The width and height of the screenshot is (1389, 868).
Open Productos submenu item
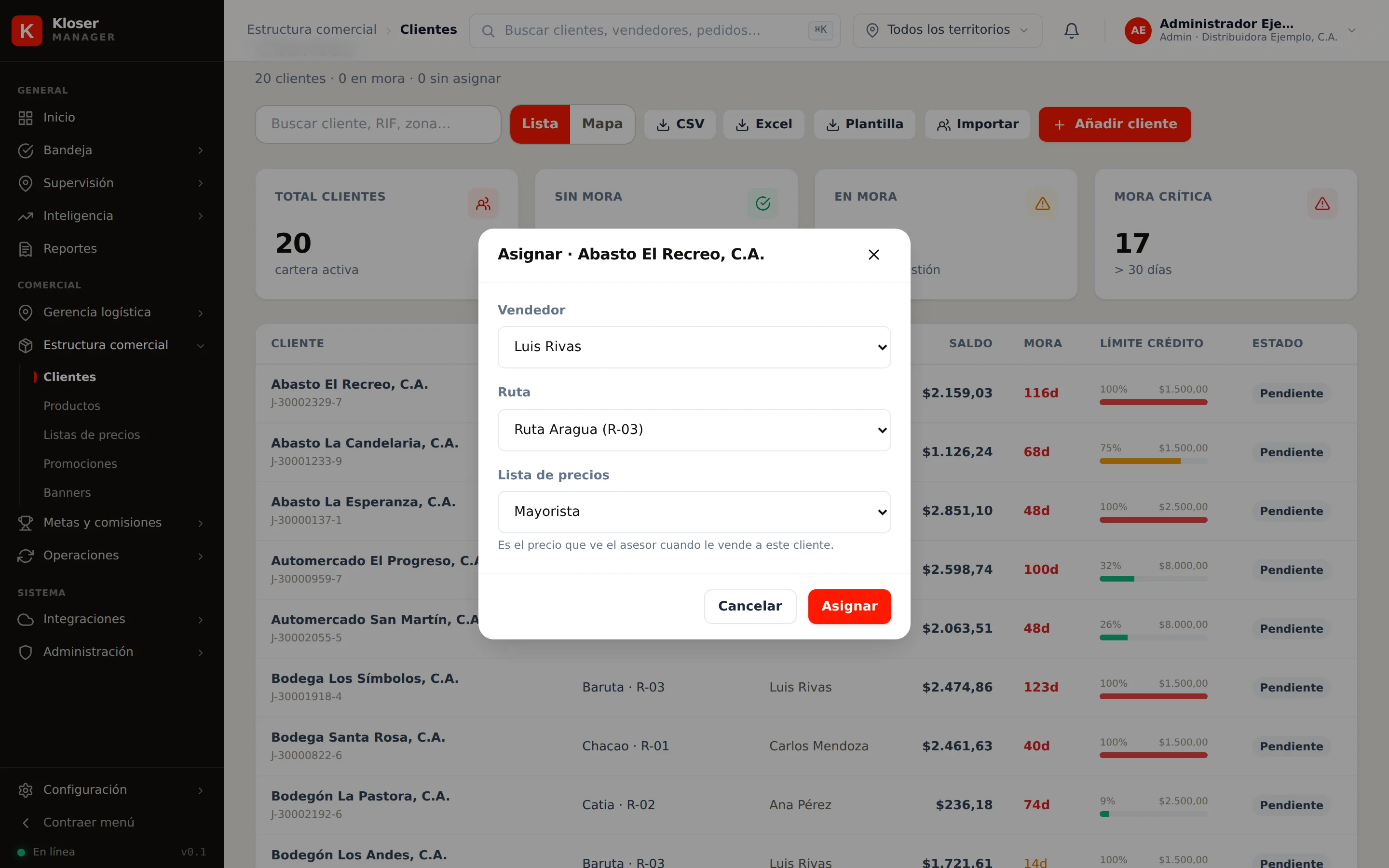pos(72,406)
